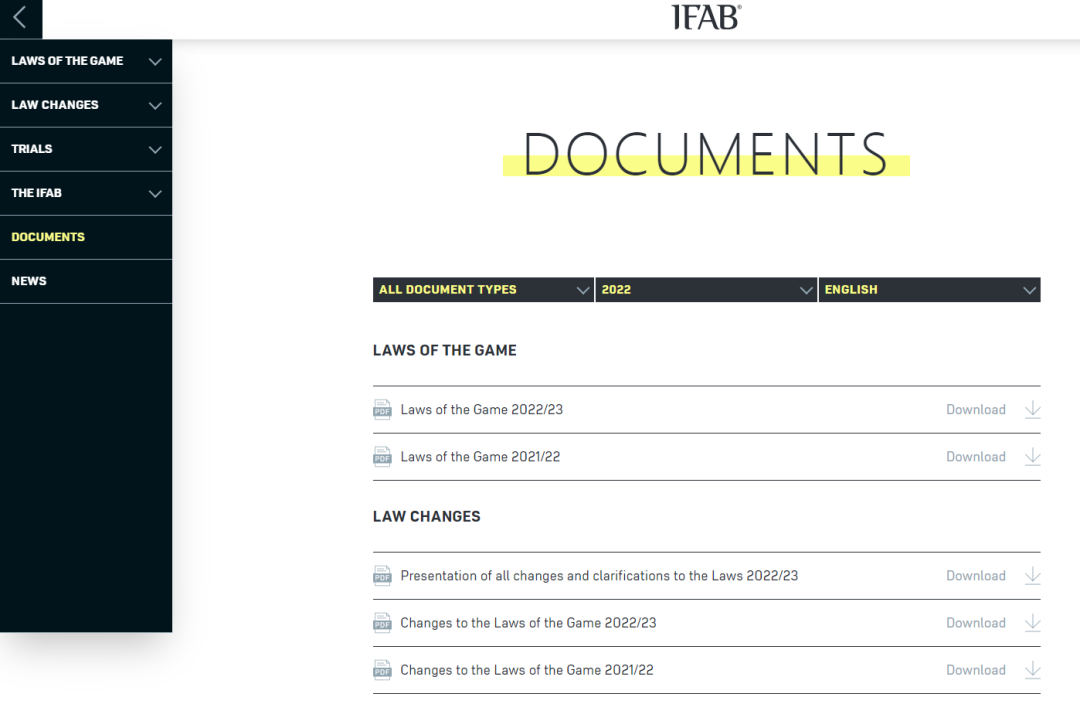
Task: Click download arrow for Changes to Laws 2022/23
Action: point(1032,623)
